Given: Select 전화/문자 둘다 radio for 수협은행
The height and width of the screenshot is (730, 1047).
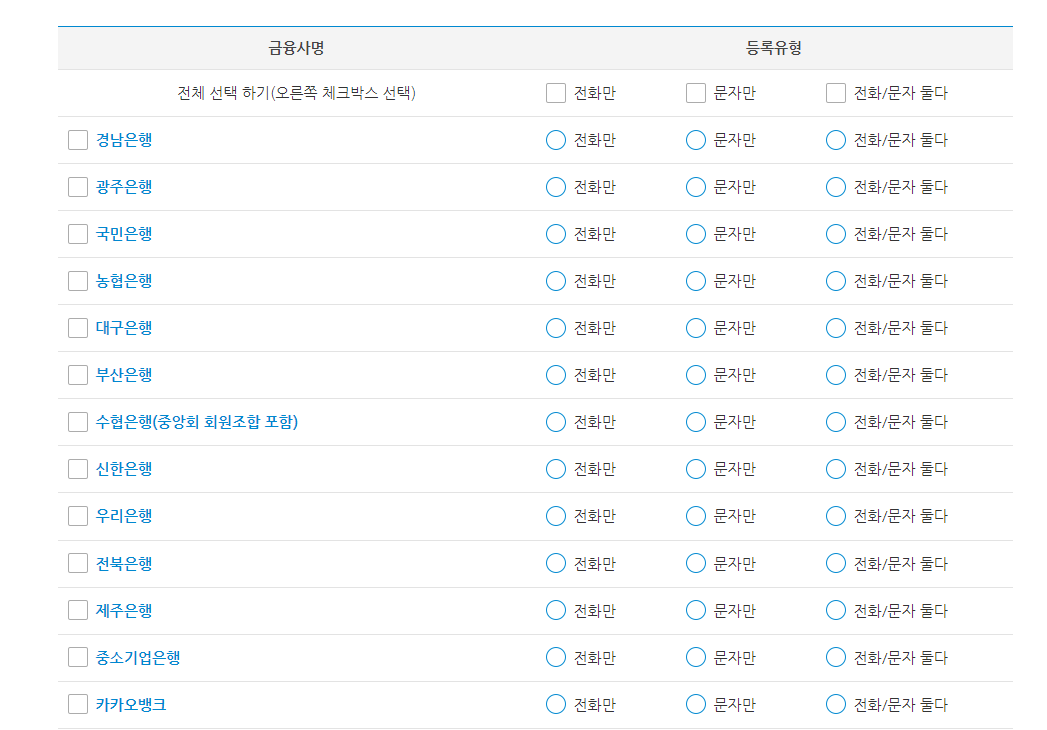Looking at the screenshot, I should click(x=835, y=422).
